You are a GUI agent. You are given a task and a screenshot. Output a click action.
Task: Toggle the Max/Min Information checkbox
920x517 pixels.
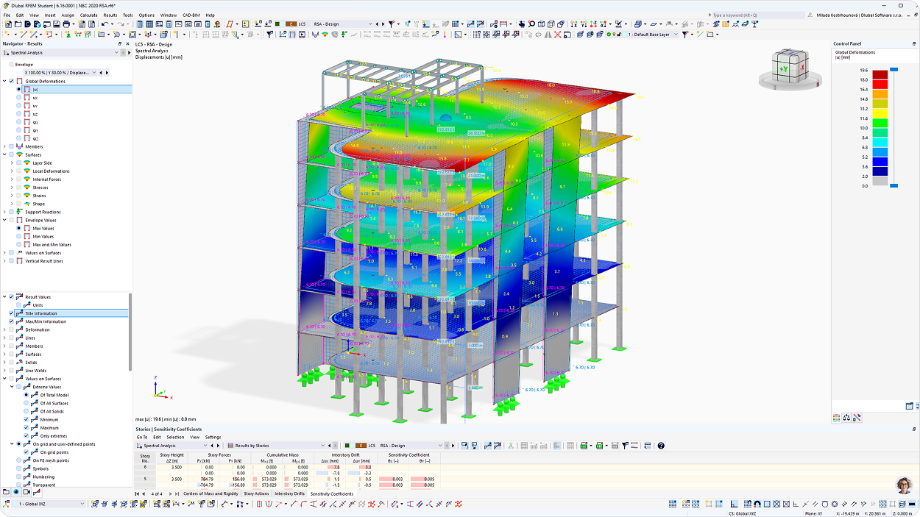pos(11,322)
